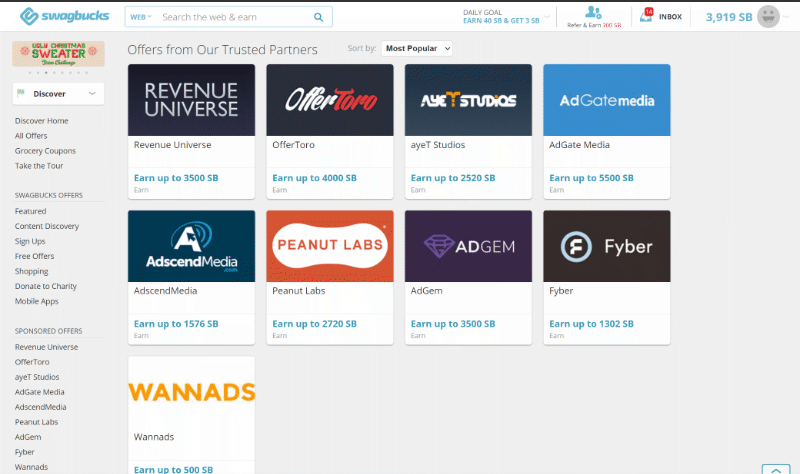This screenshot has height=474, width=800.
Task: Open Grocery Coupons sidebar link
Action: pyautogui.click(x=45, y=151)
